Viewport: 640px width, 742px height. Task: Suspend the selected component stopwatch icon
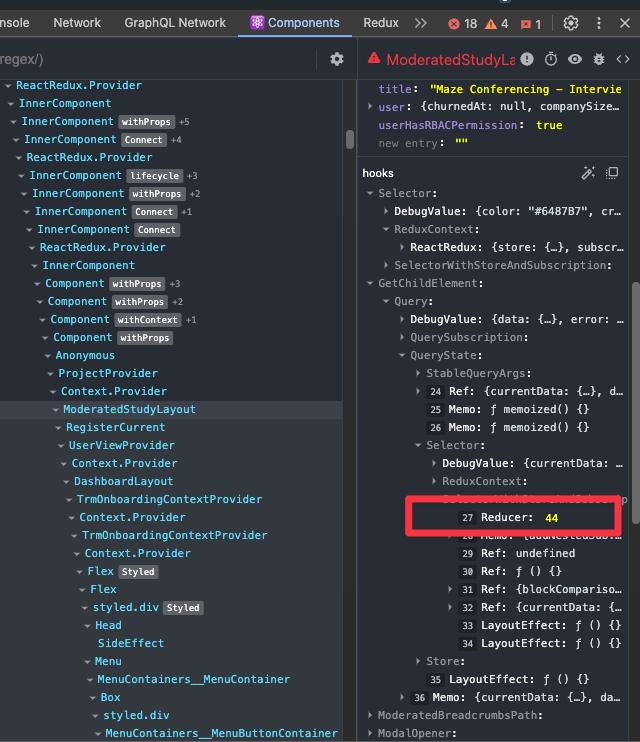[551, 59]
